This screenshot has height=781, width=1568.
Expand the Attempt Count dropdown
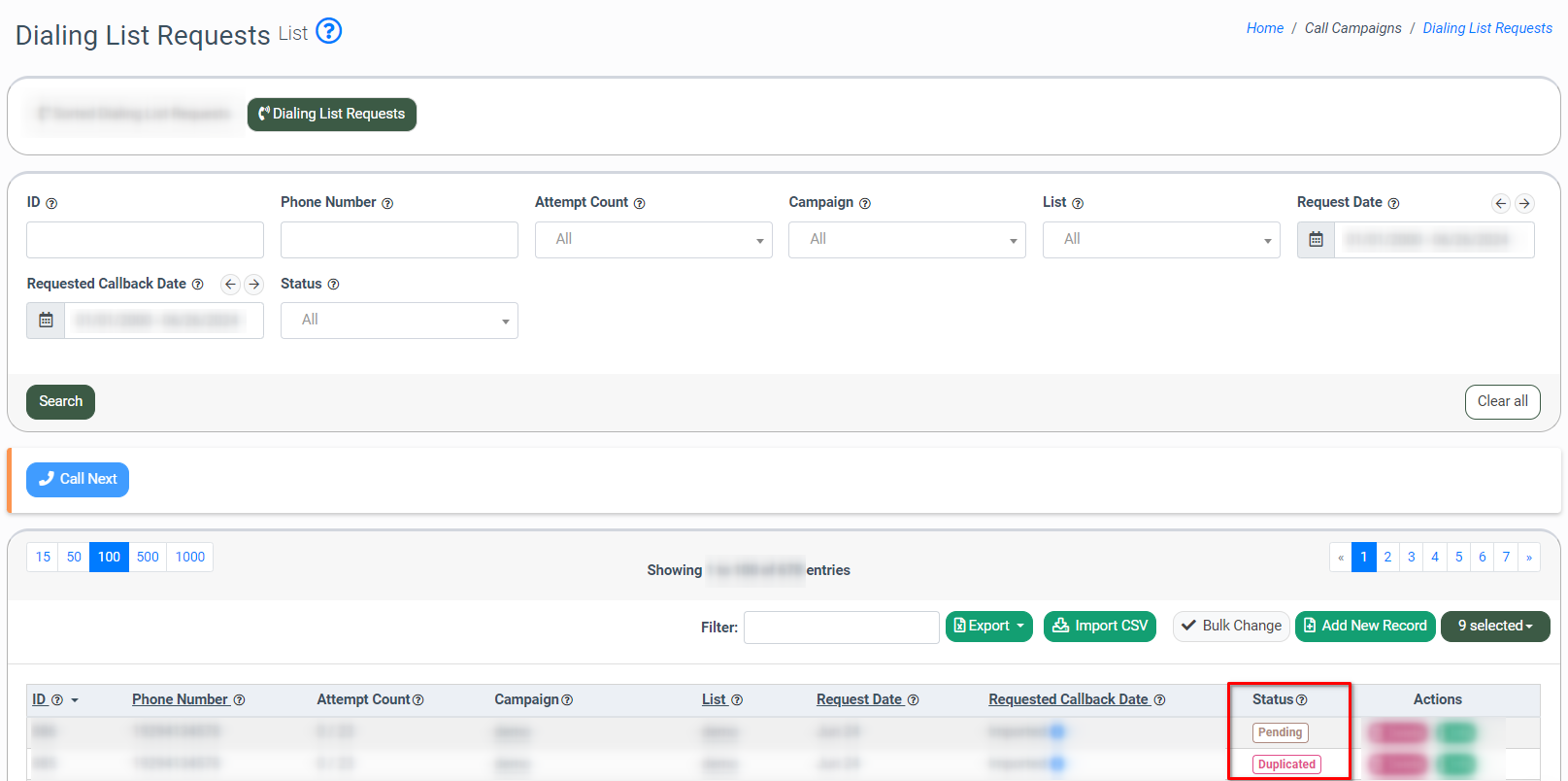[652, 240]
